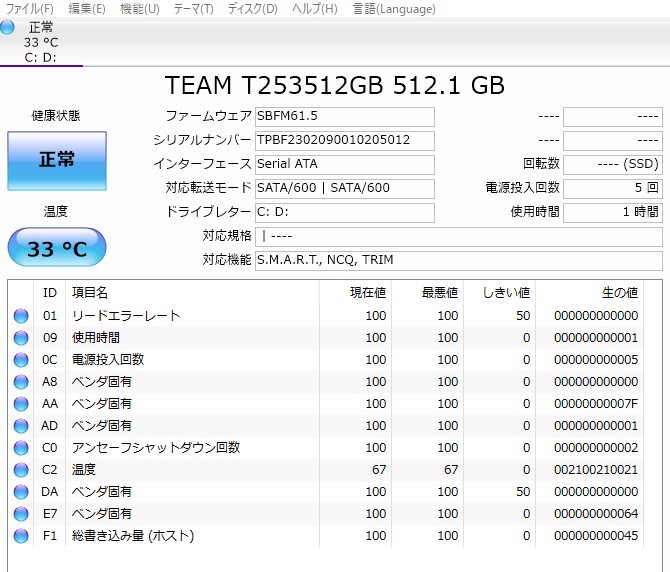Screen dimensions: 670x572
Task: Click the rotation rate field ---- (SSD)
Action: point(613,164)
